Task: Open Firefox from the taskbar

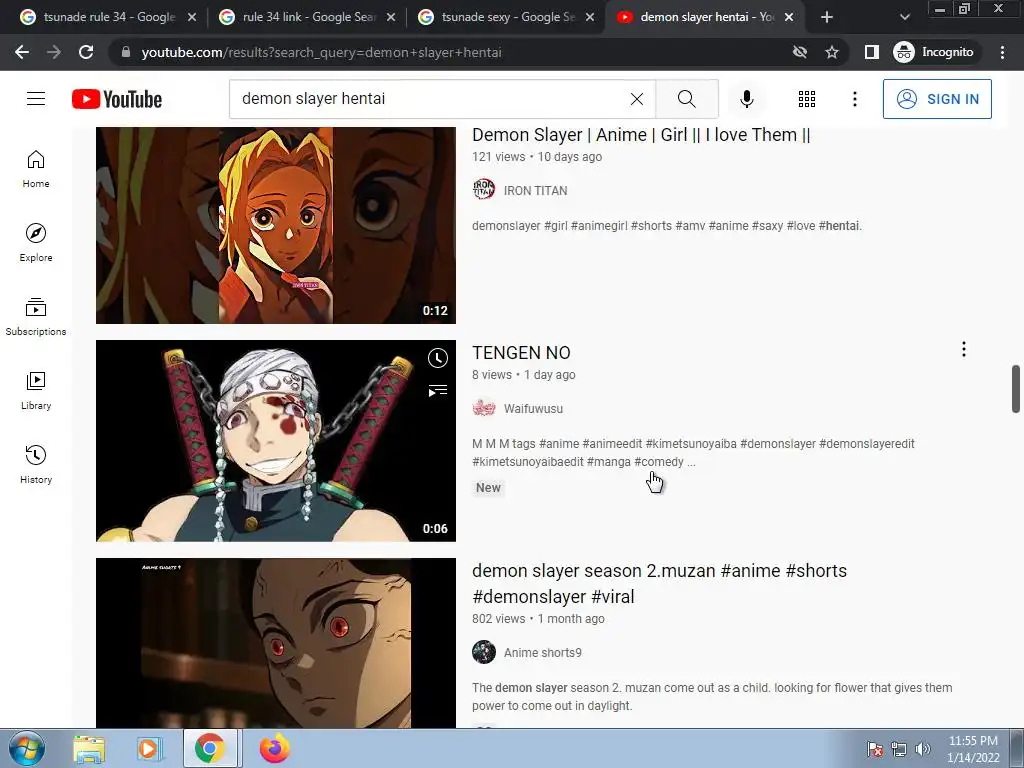Action: click(x=274, y=749)
